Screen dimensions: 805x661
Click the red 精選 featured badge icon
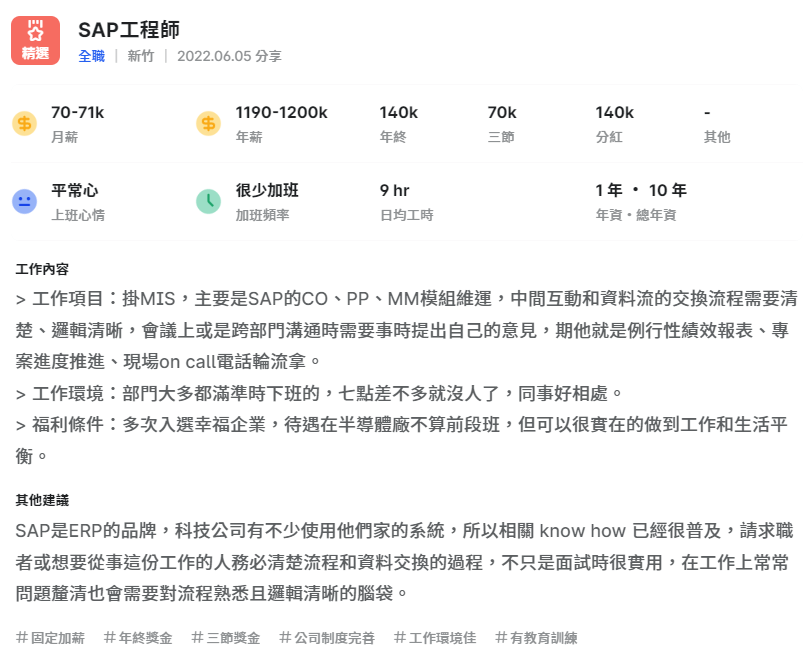tap(35, 41)
